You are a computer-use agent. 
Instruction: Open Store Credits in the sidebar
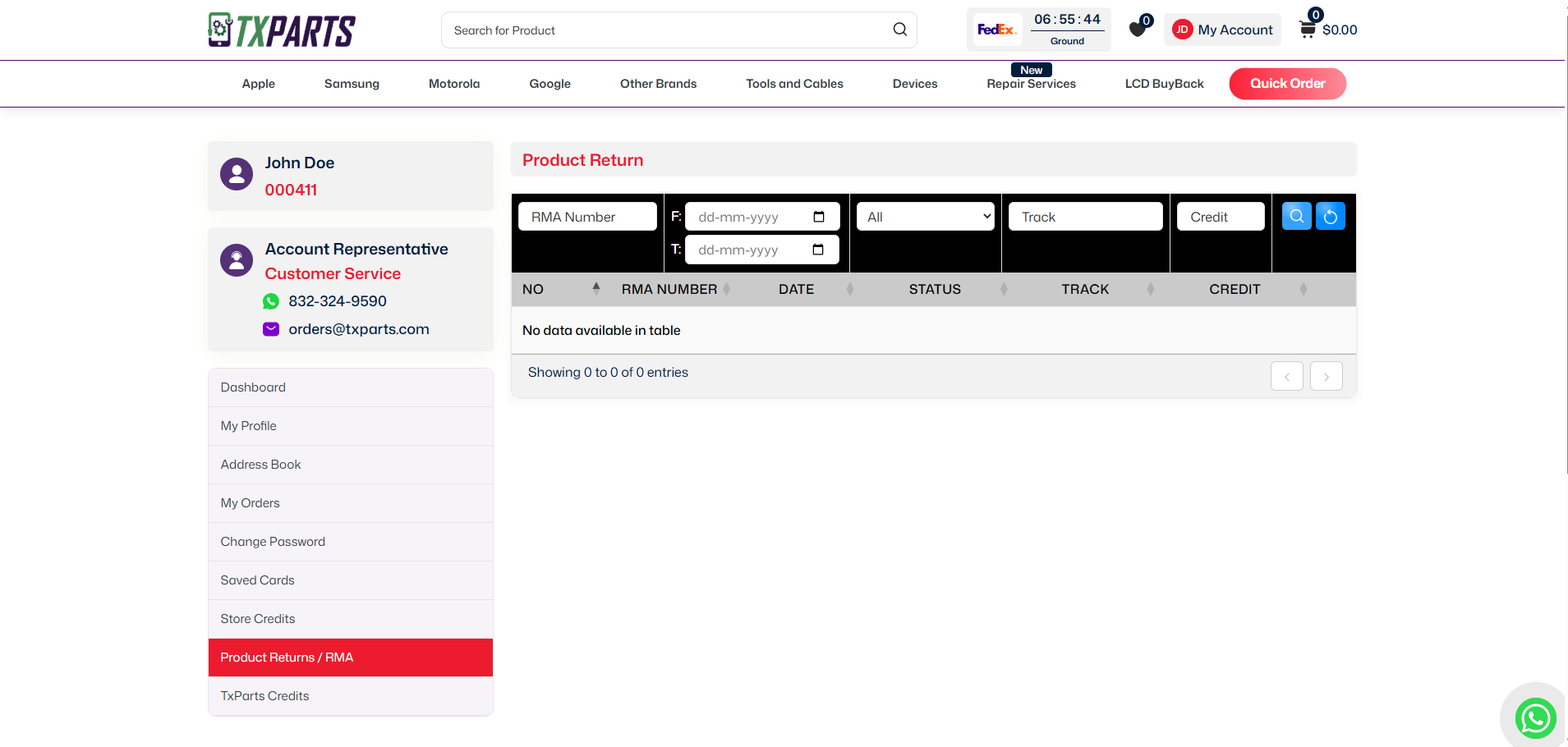click(x=351, y=619)
